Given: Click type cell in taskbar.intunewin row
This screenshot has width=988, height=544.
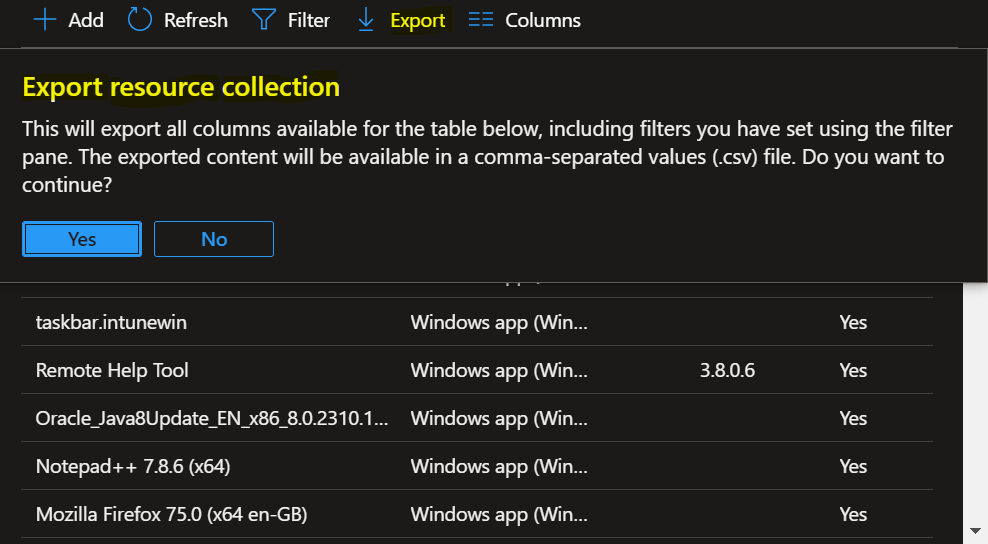Looking at the screenshot, I should [x=499, y=322].
